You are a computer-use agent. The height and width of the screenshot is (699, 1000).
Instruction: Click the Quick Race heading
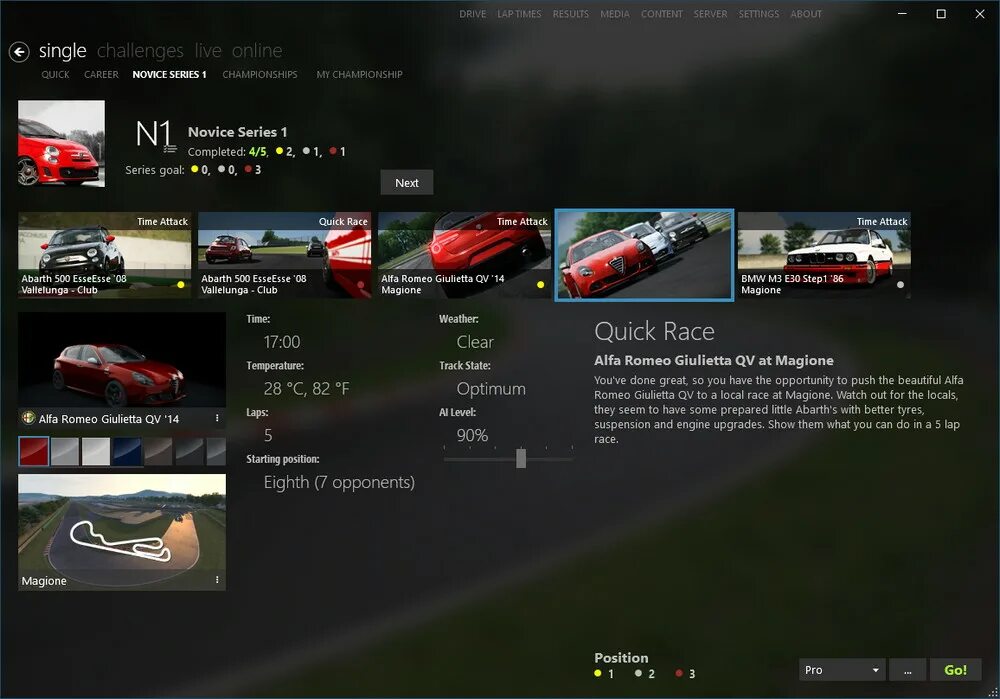pos(654,332)
